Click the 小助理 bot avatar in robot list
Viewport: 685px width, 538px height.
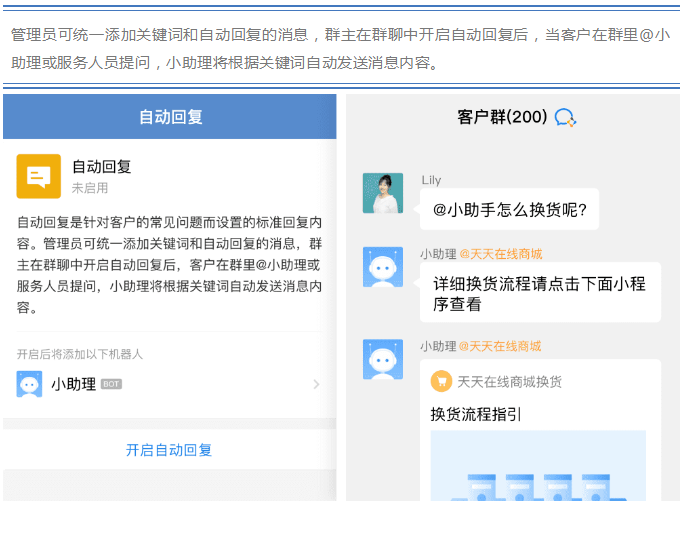tap(29, 384)
